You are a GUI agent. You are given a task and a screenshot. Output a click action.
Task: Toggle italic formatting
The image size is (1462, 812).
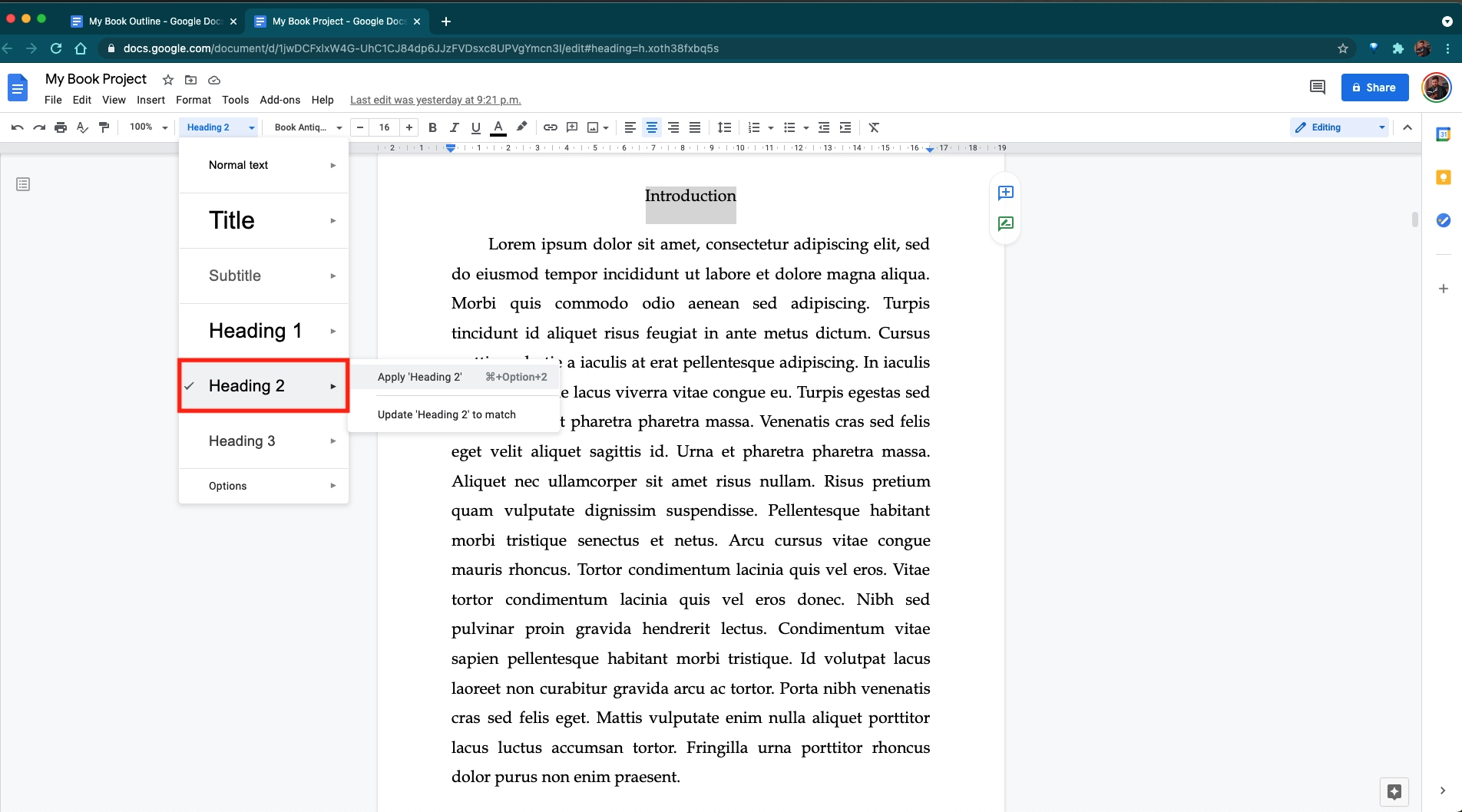454,127
